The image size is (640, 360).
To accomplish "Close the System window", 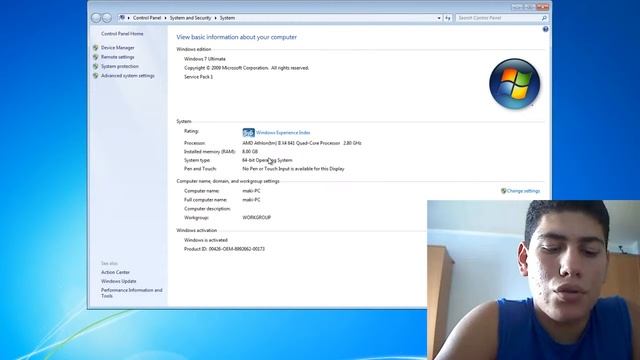I will (542, 7).
